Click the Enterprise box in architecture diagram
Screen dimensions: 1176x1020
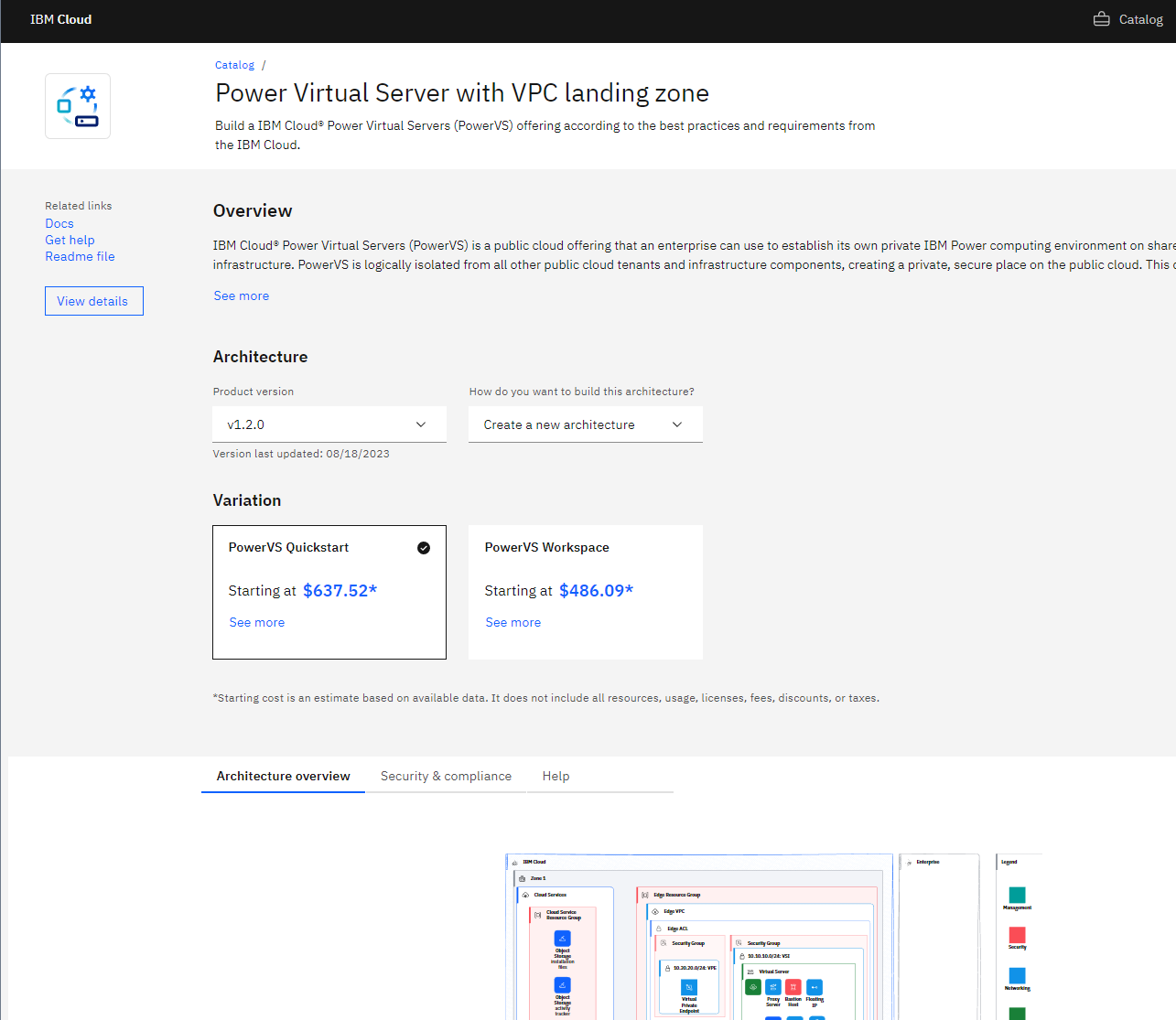coord(939,937)
